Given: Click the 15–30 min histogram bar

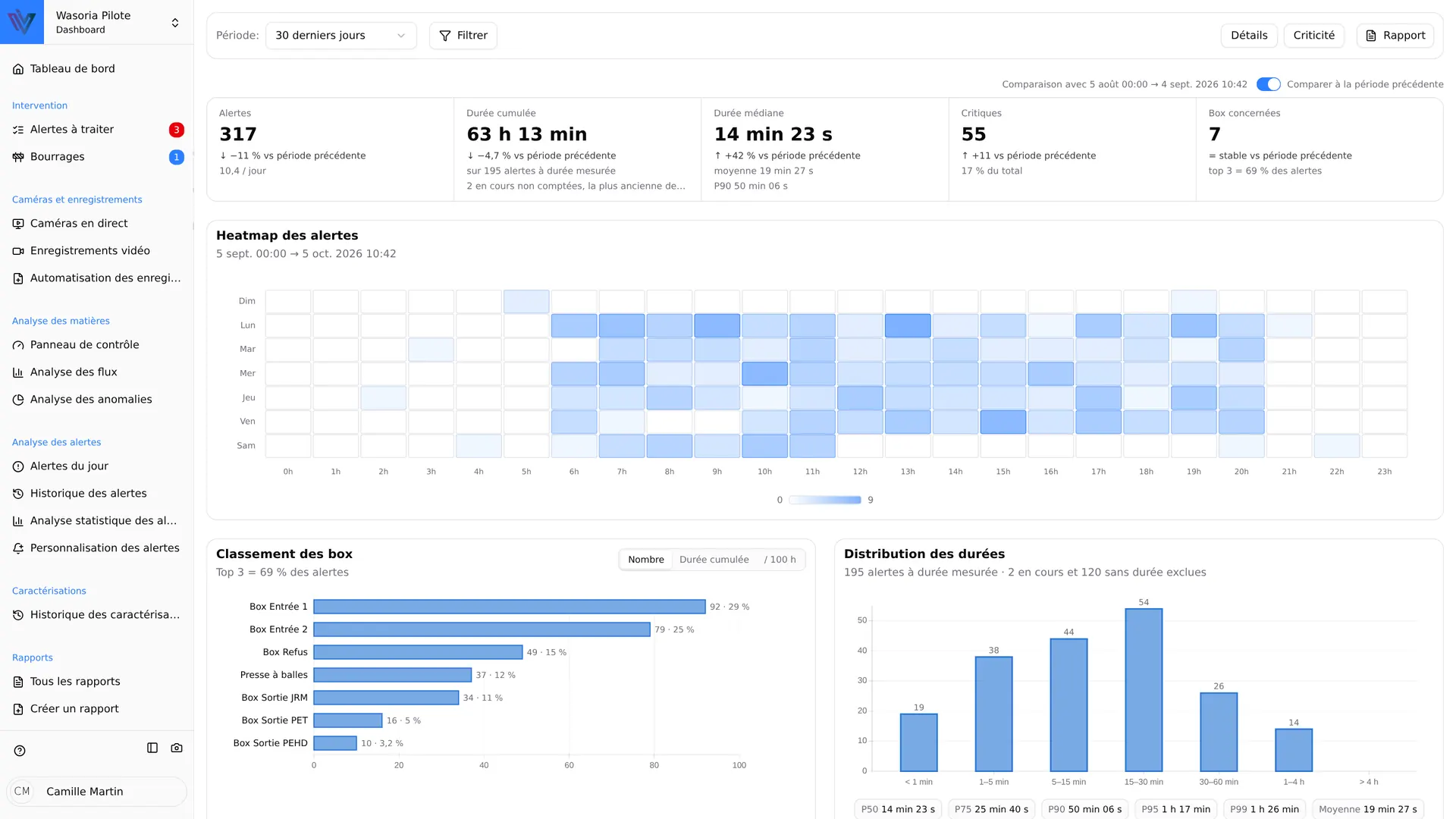Looking at the screenshot, I should (1144, 690).
